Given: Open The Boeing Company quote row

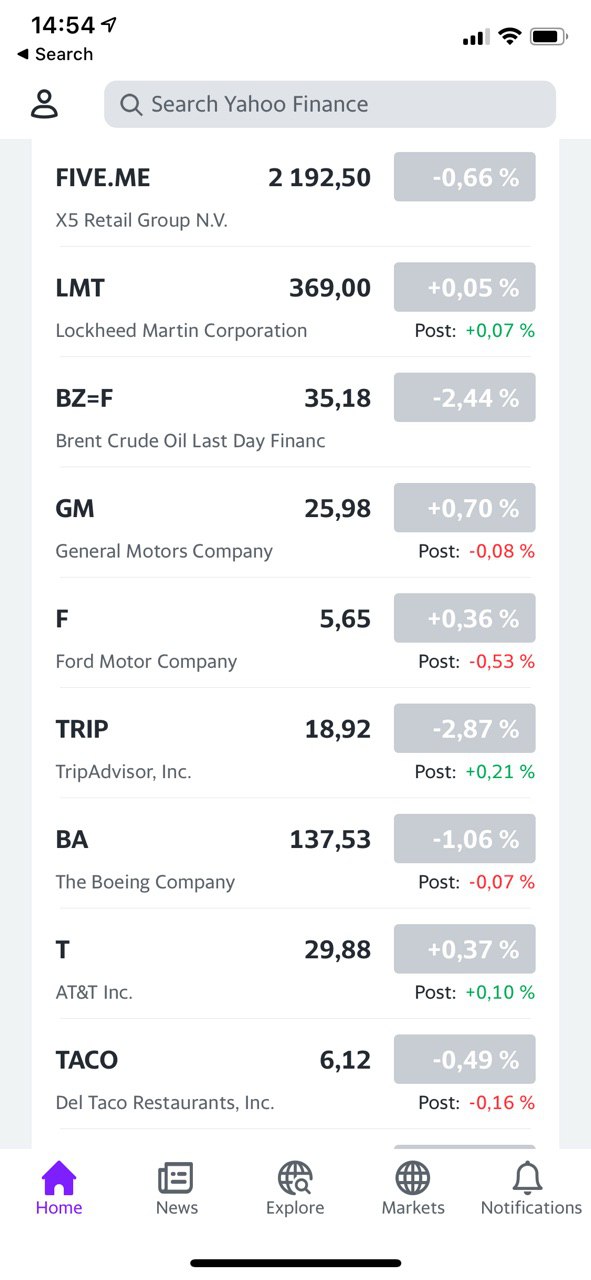Looking at the screenshot, I should click(x=295, y=859).
